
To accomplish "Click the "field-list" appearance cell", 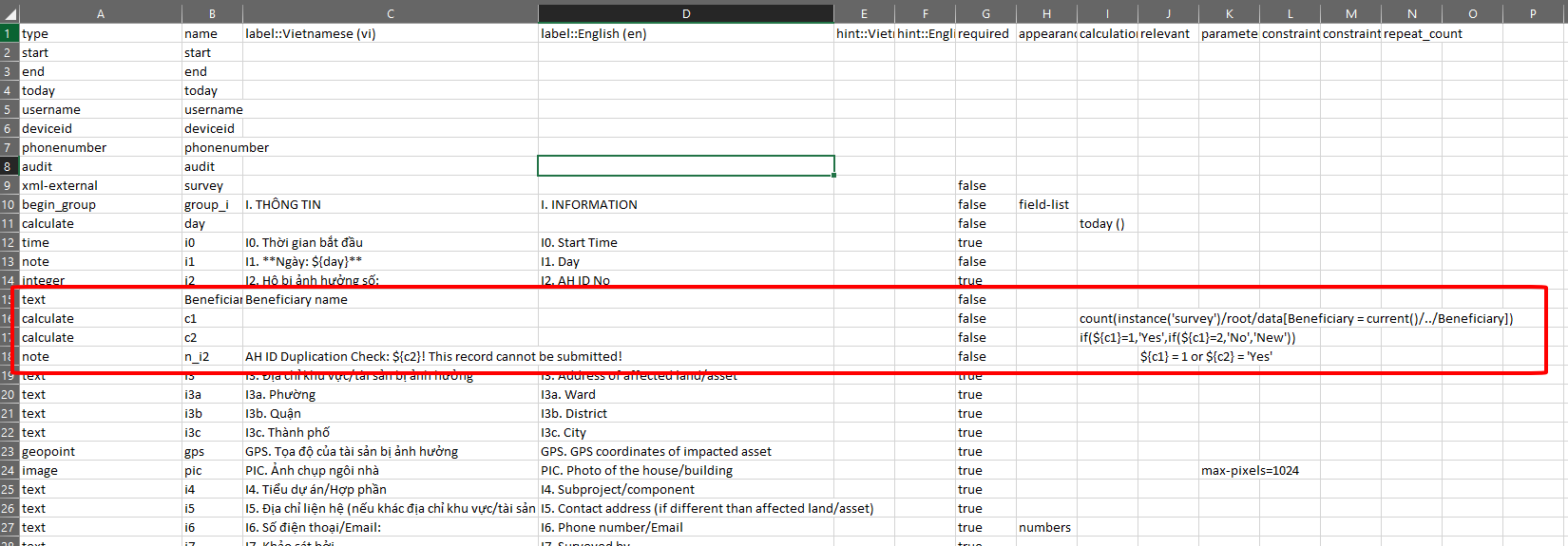I will [x=1044, y=204].
